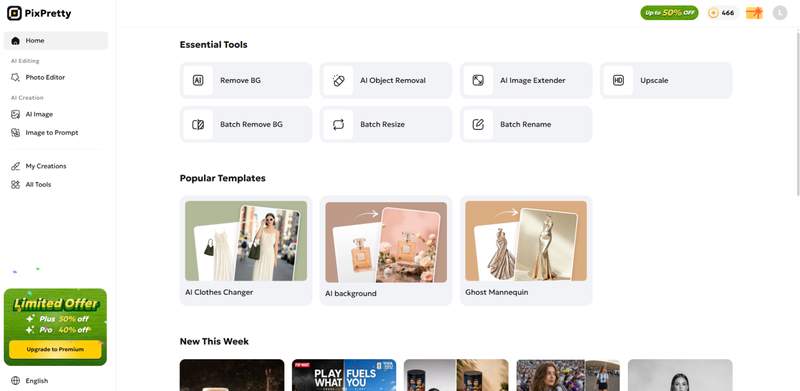Screen dimensions: 800x391
Task: Open the first dark New This Week thumbnail
Action: pyautogui.click(x=232, y=375)
